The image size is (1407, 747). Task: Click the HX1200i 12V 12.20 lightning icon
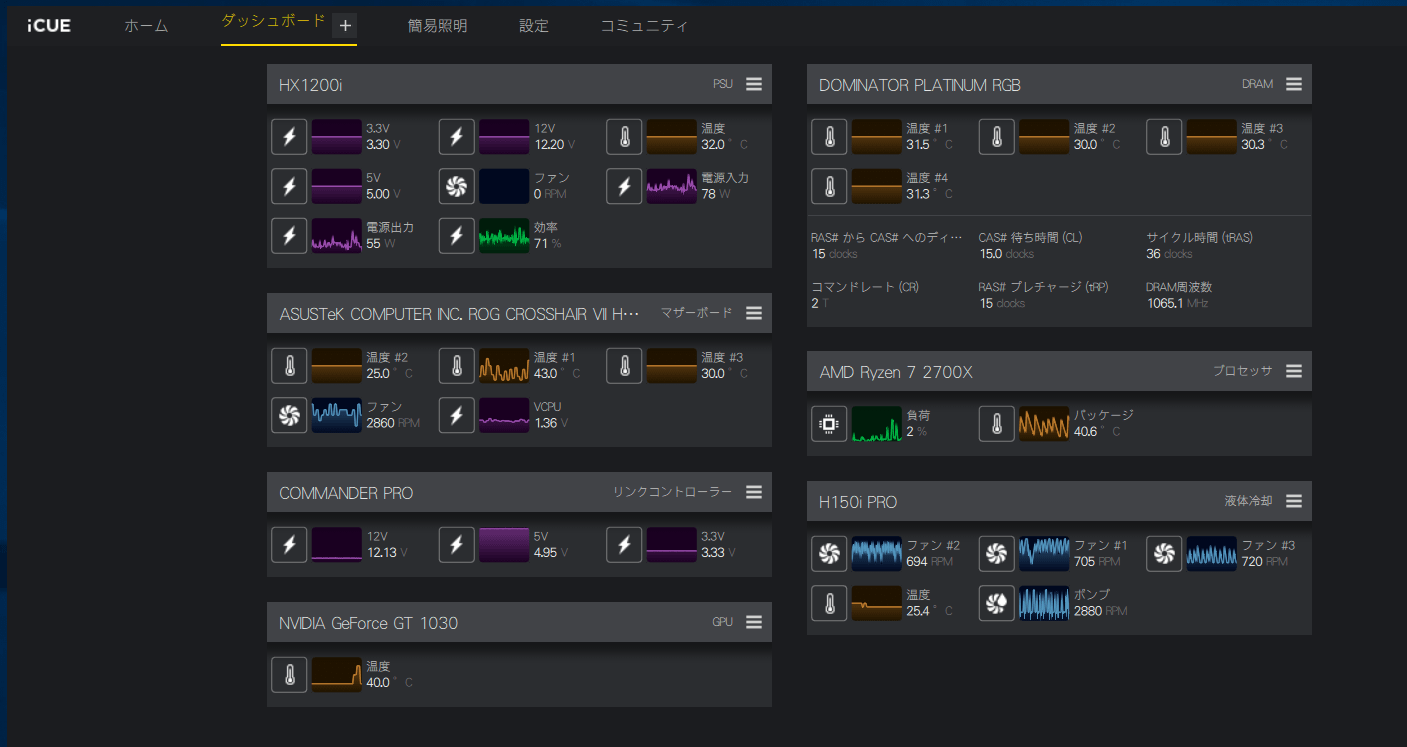[457, 136]
